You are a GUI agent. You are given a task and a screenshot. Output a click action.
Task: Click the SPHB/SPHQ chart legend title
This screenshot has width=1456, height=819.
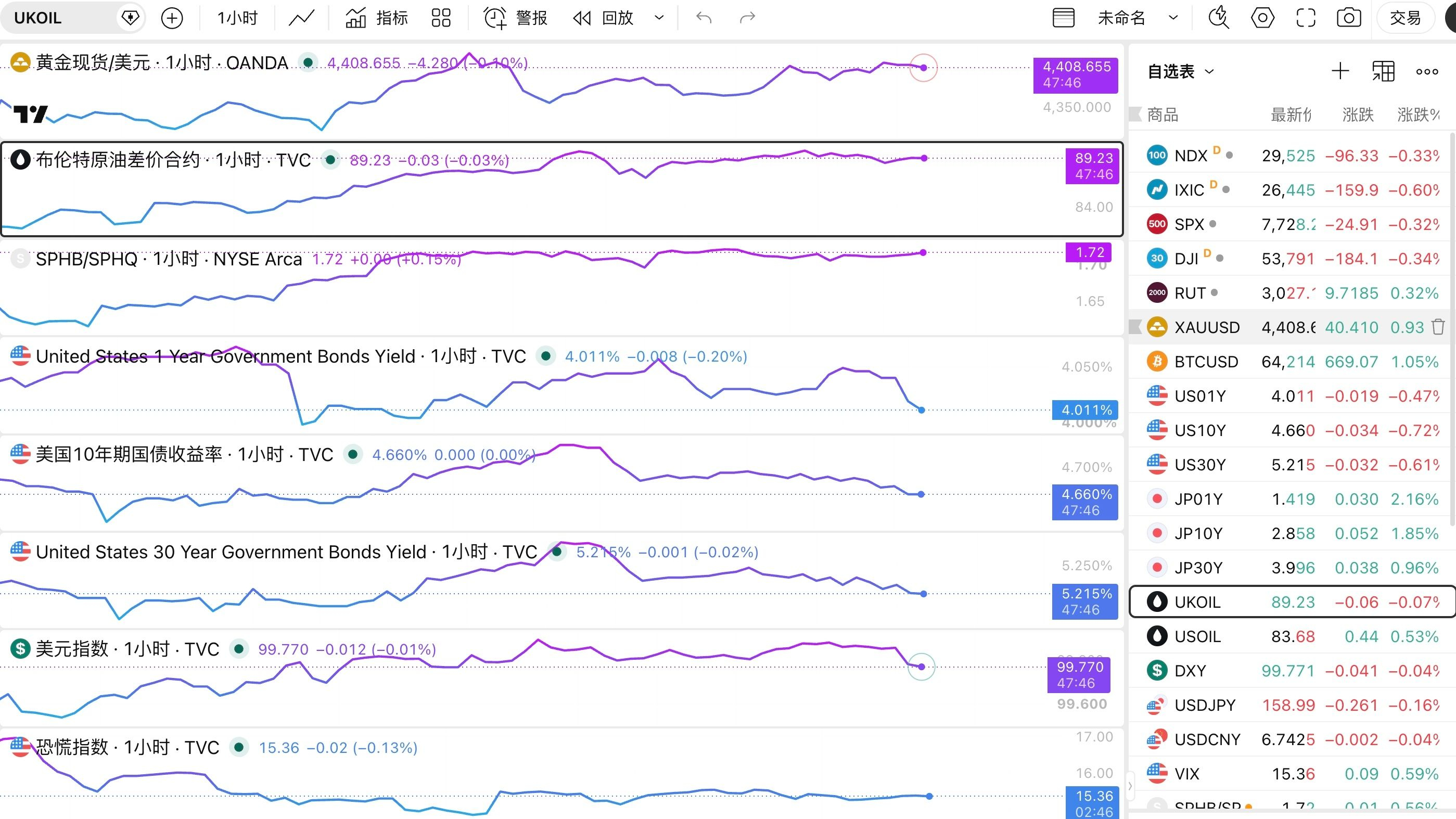[x=169, y=259]
